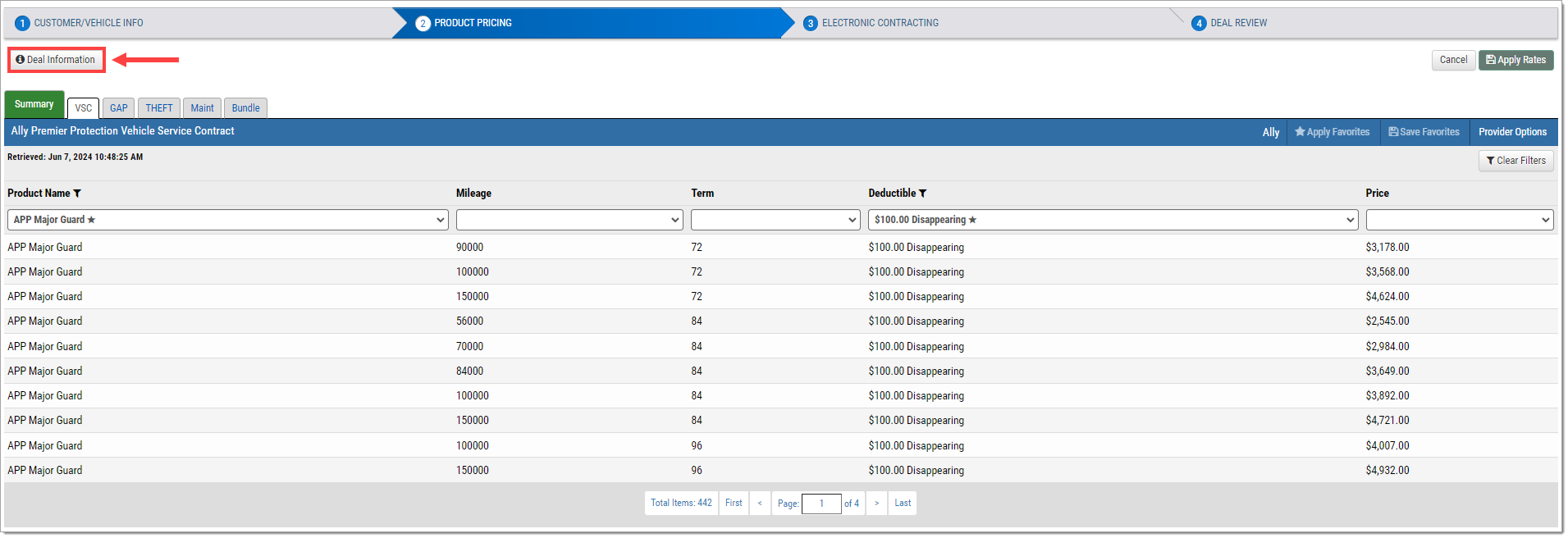Sort by the Mileage column header
The height and width of the screenshot is (538, 1568).
tap(473, 194)
